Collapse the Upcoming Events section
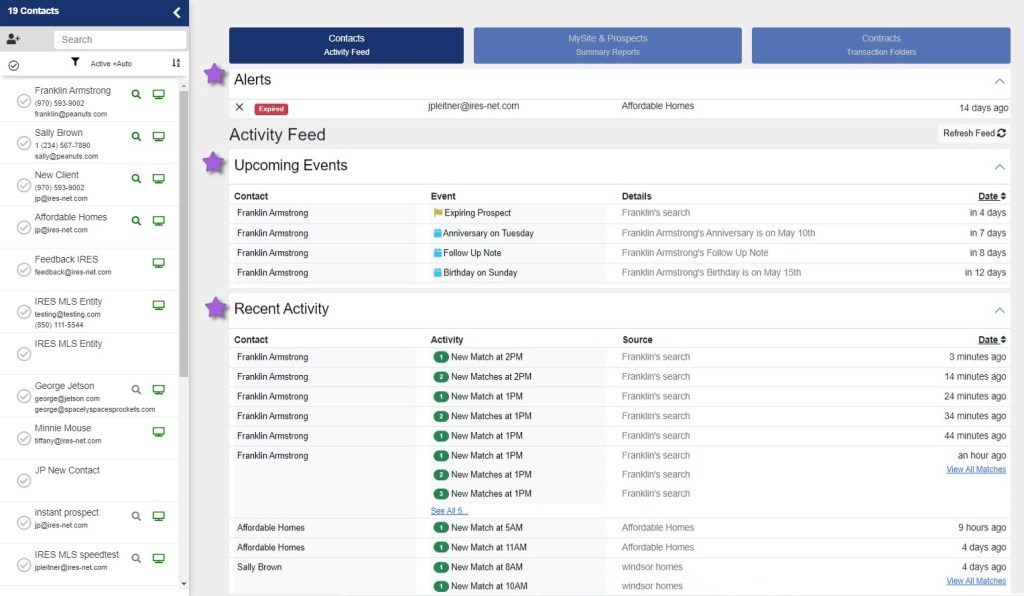This screenshot has width=1024, height=596. (x=998, y=167)
